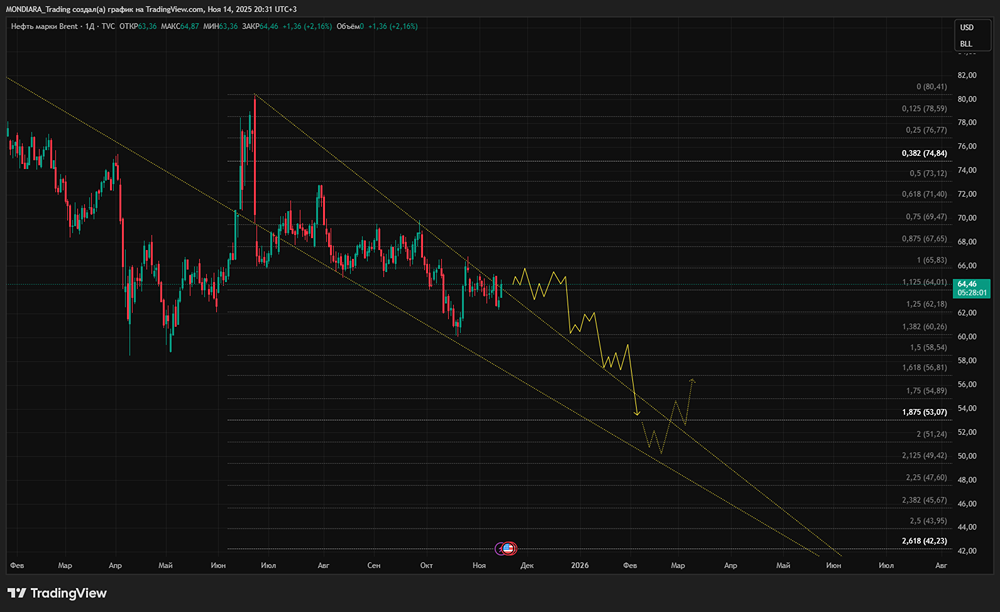This screenshot has height=612, width=1000.
Task: Click the 82,00 price axis label
Action: (x=967, y=75)
